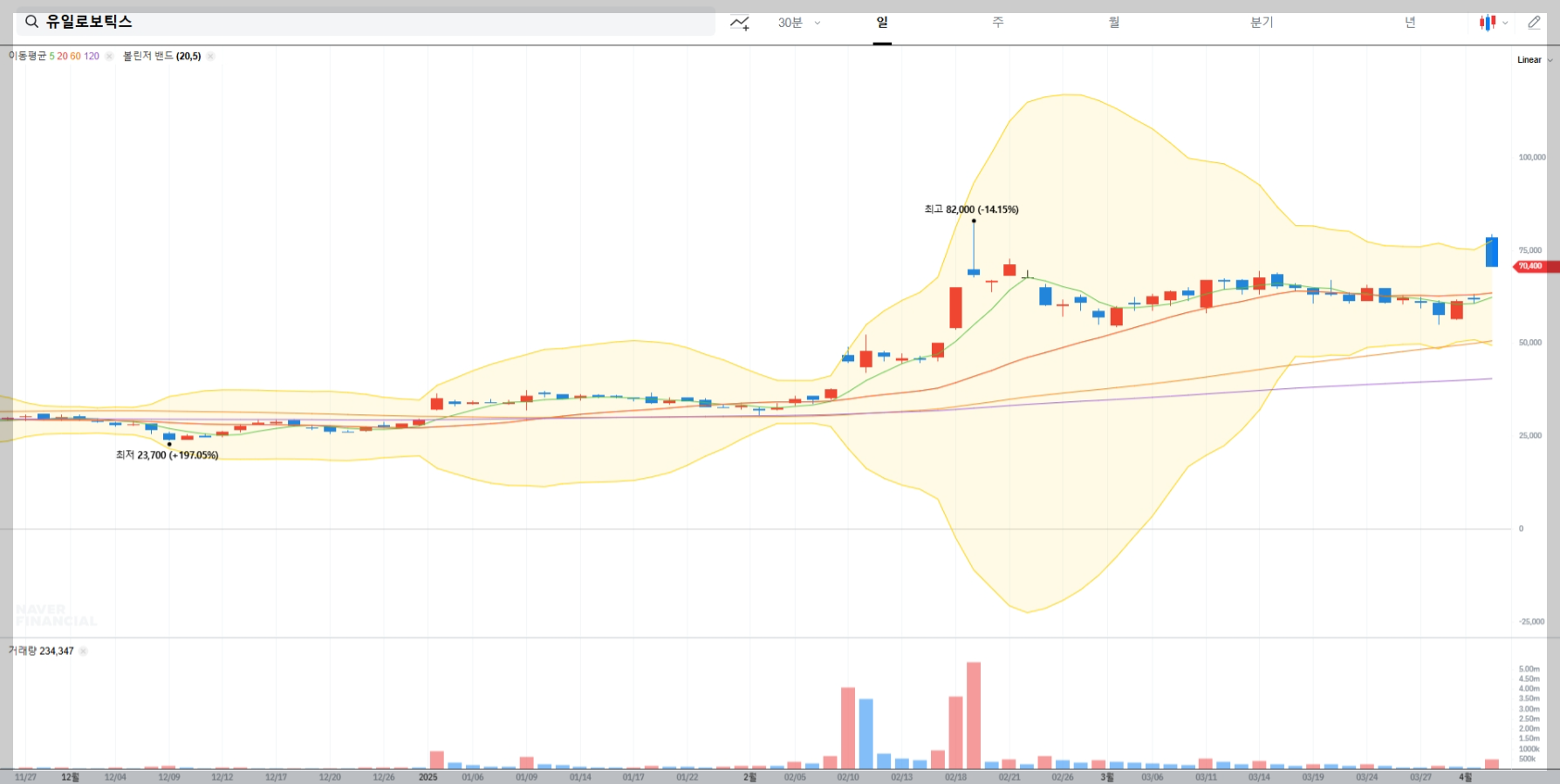The height and width of the screenshot is (784, 1560).
Task: Remove the 이동평균 moving average indicator
Action: click(x=109, y=56)
